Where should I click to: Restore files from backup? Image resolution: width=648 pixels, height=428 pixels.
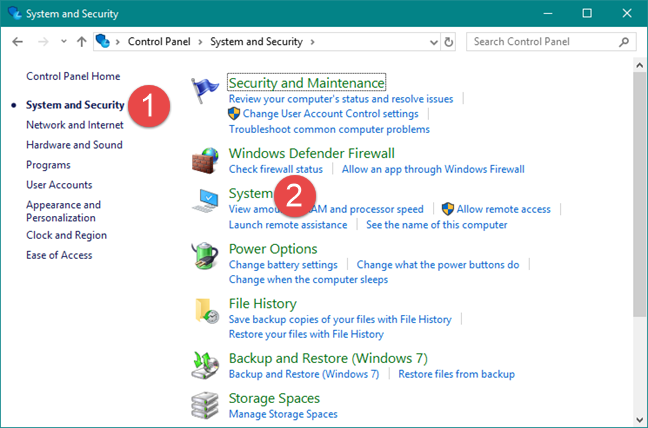[x=456, y=374]
